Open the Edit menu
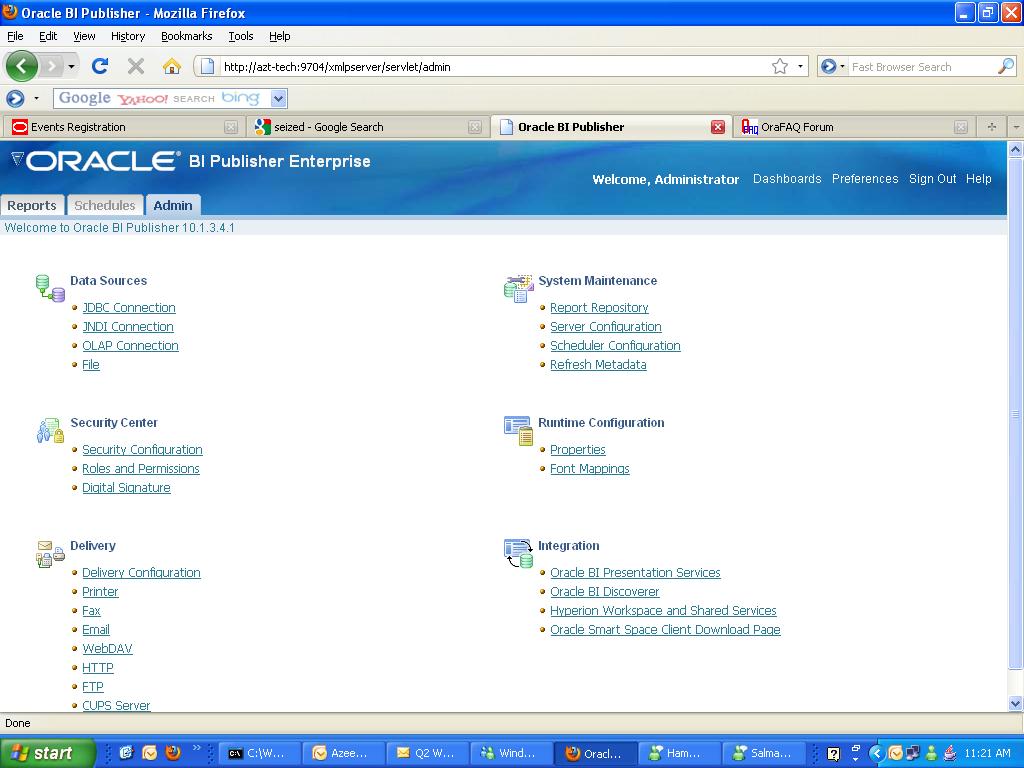The width and height of the screenshot is (1024, 768). pos(48,36)
